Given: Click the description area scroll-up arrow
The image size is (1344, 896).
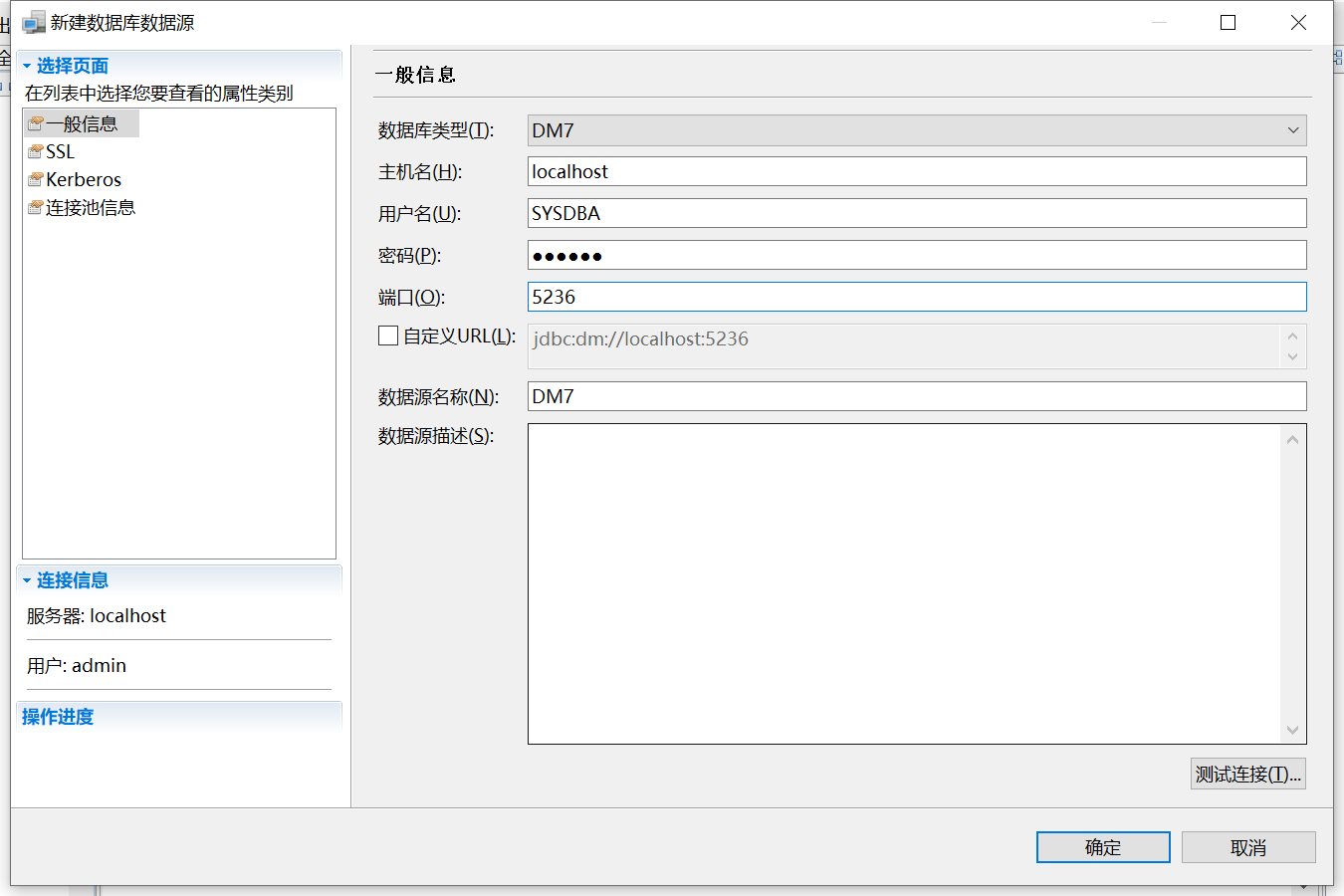Looking at the screenshot, I should coord(1292,439).
